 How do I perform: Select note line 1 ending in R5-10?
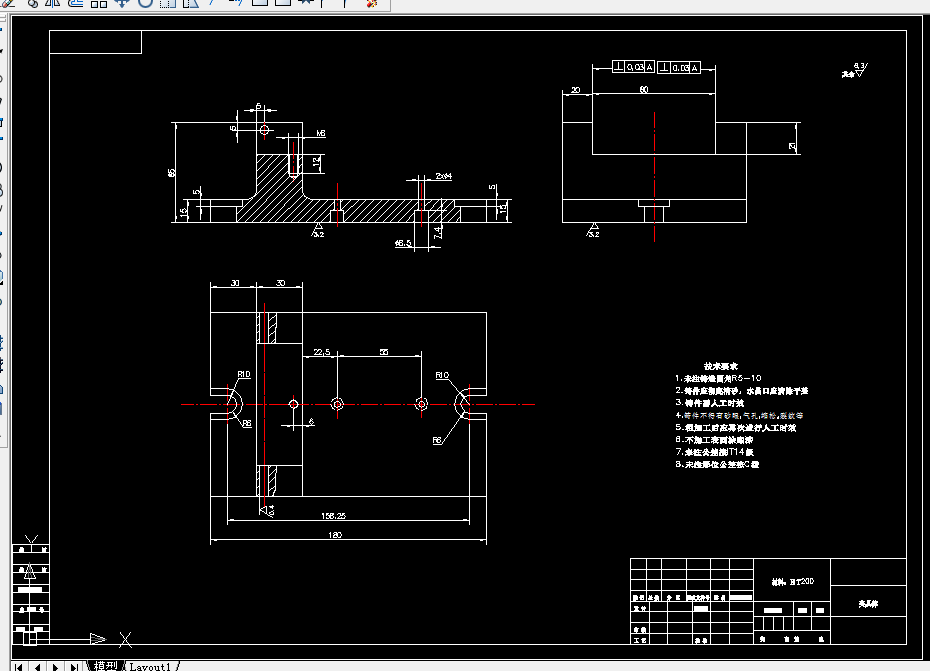click(x=718, y=378)
